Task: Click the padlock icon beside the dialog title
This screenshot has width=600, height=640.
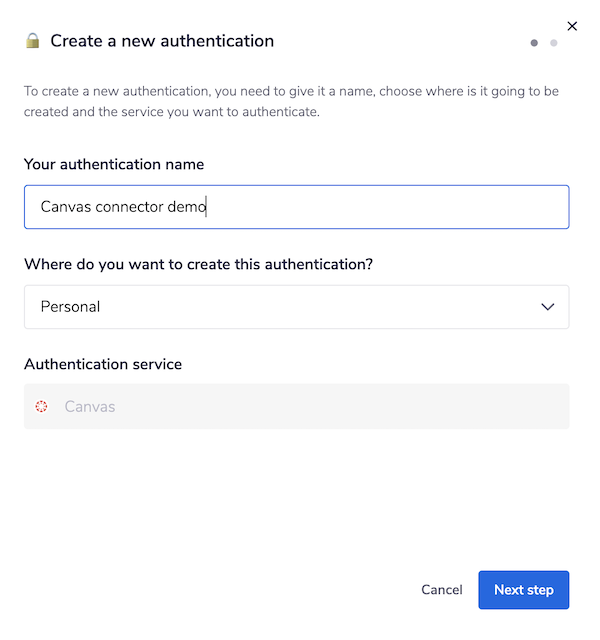Action: pyautogui.click(x=33, y=41)
